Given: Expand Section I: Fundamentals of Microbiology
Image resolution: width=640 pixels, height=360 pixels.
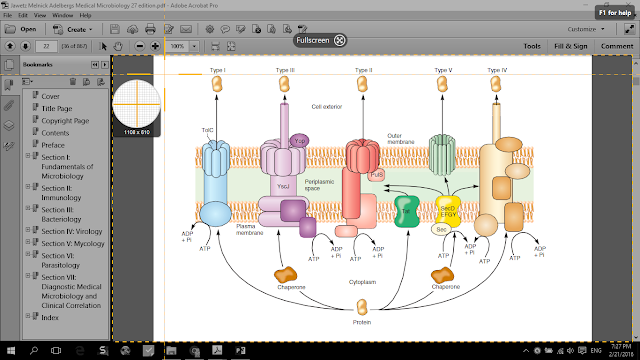Looking at the screenshot, I should tap(28, 156).
